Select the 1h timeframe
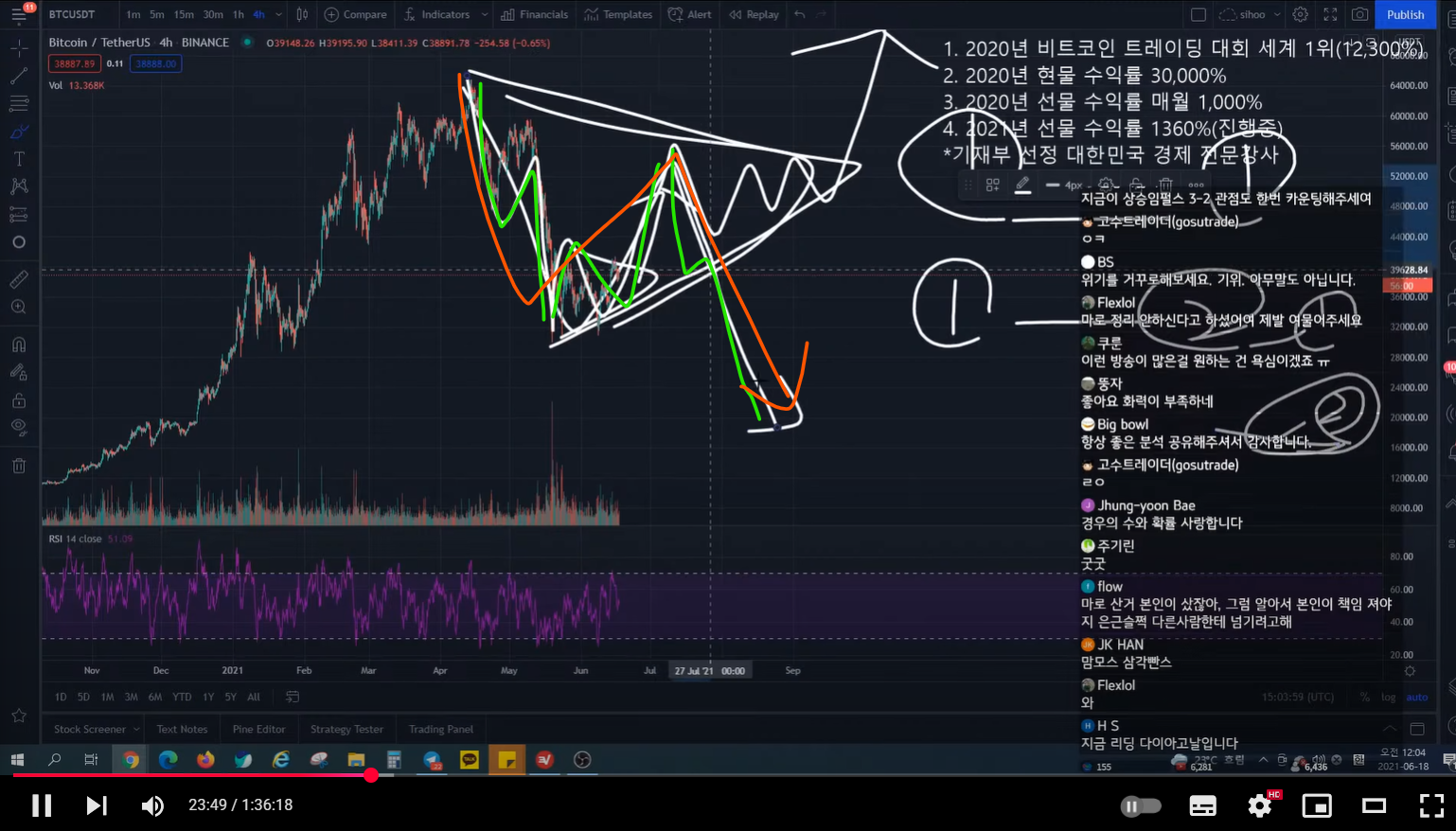The image size is (1456, 831). click(x=239, y=14)
